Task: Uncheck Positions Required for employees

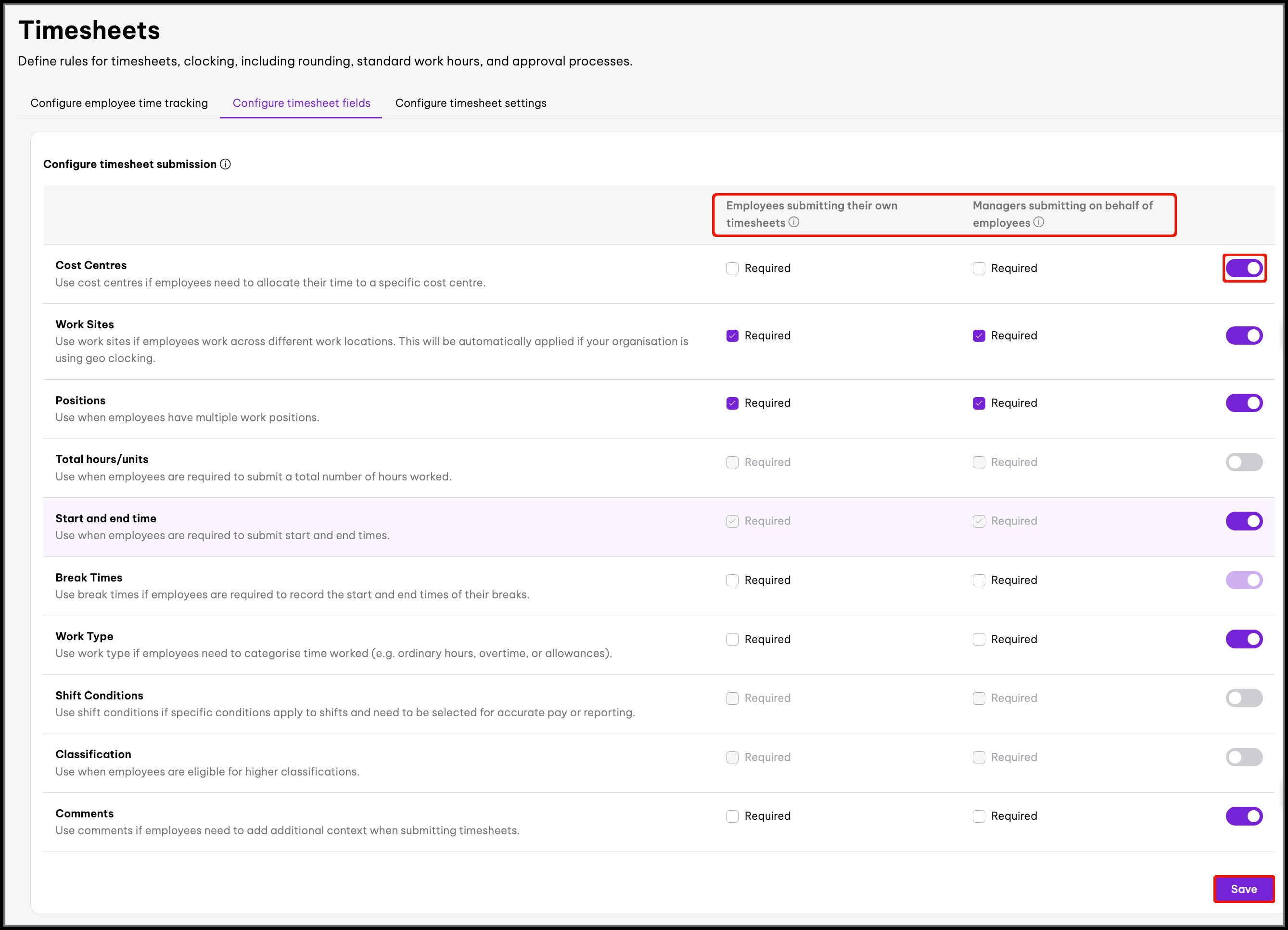Action: point(733,403)
